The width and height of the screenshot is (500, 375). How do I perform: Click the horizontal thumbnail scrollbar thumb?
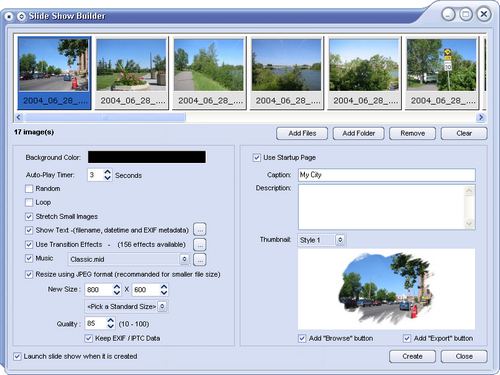[105, 117]
